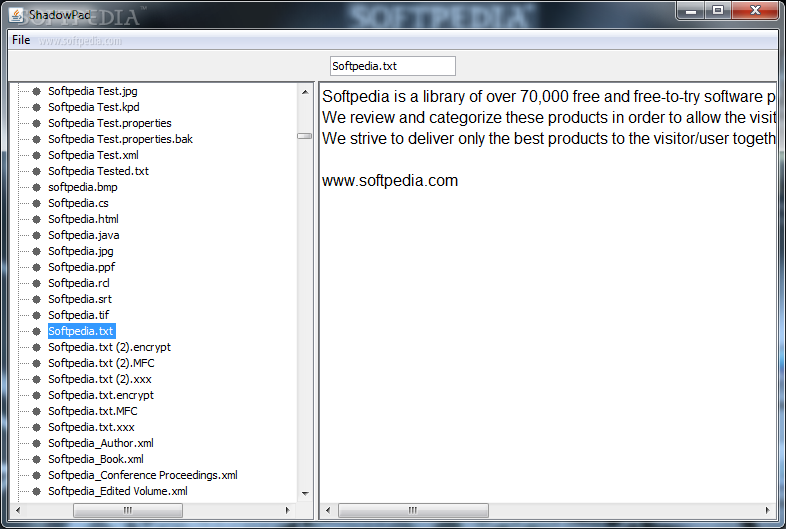786x529 pixels.
Task: Select Softpedia_Edited Volume.xml file
Action: click(118, 491)
